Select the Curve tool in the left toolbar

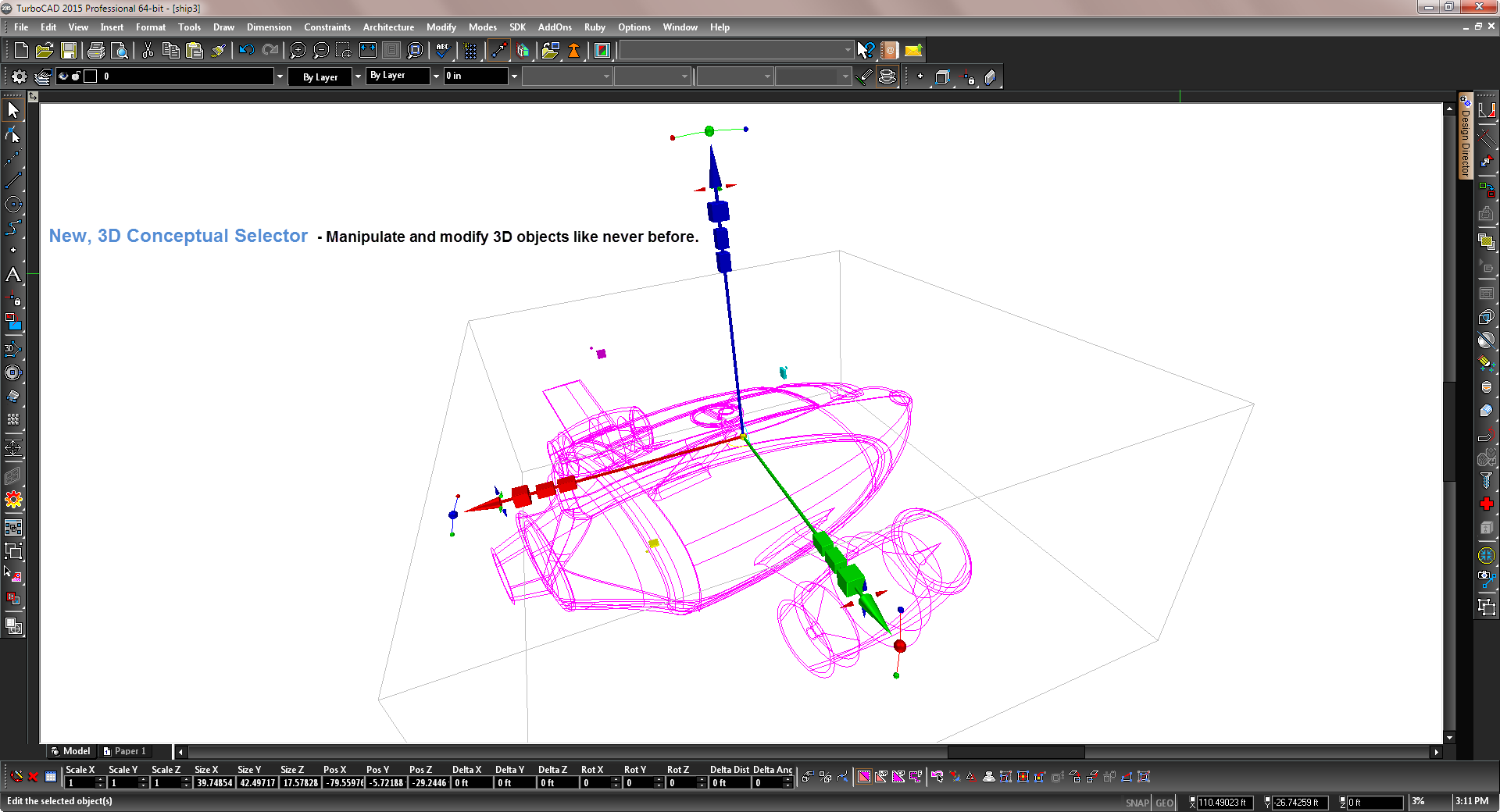pos(13,228)
